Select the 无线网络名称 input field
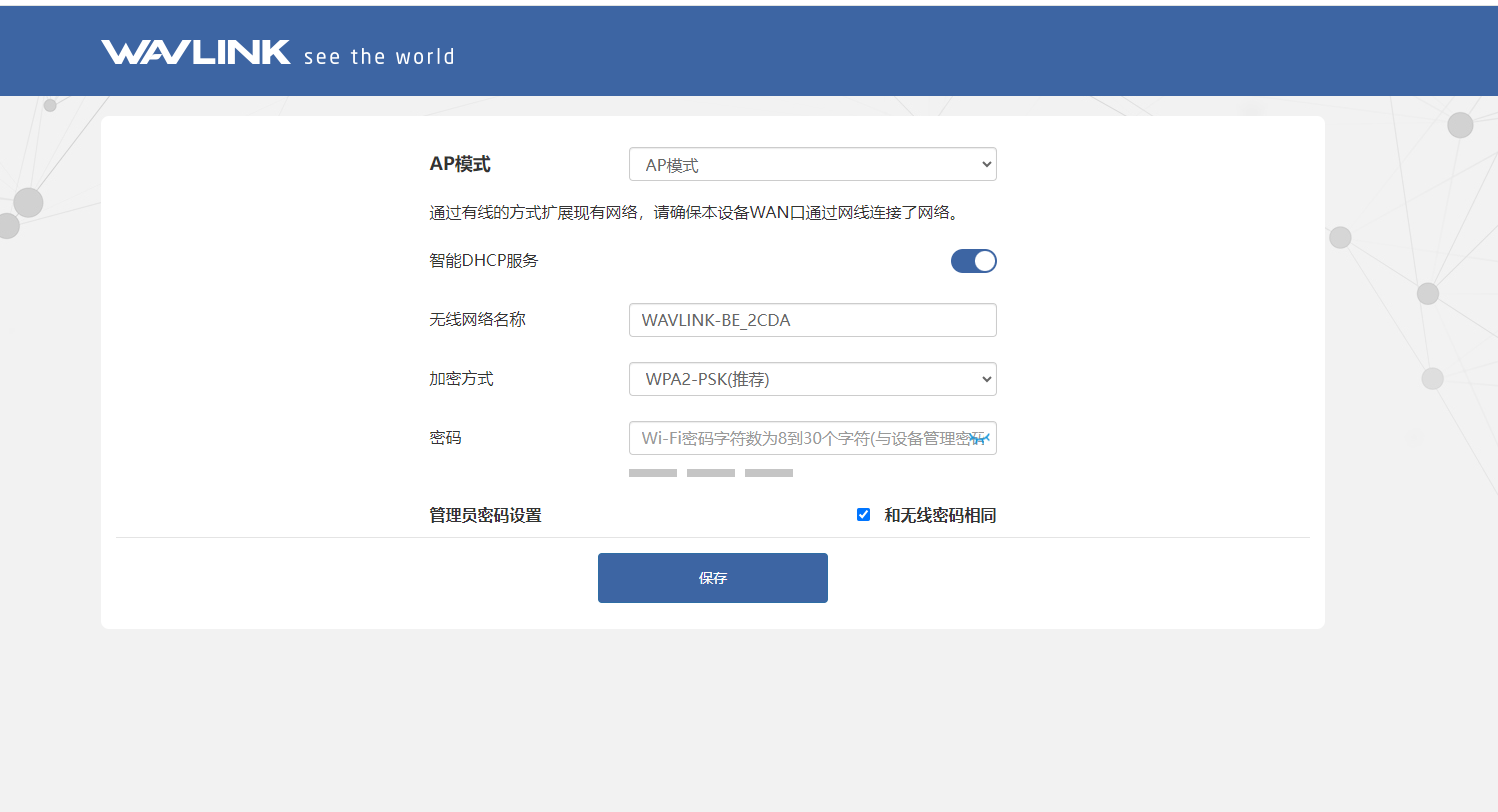This screenshot has width=1498, height=812. [812, 319]
